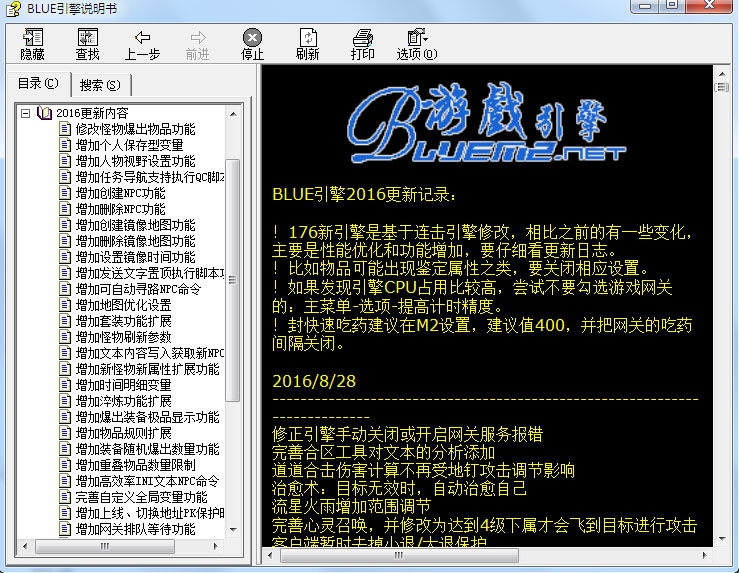This screenshot has height=573, width=739.
Task: Click line 流星火雨增加范围调节
Action: point(352,507)
